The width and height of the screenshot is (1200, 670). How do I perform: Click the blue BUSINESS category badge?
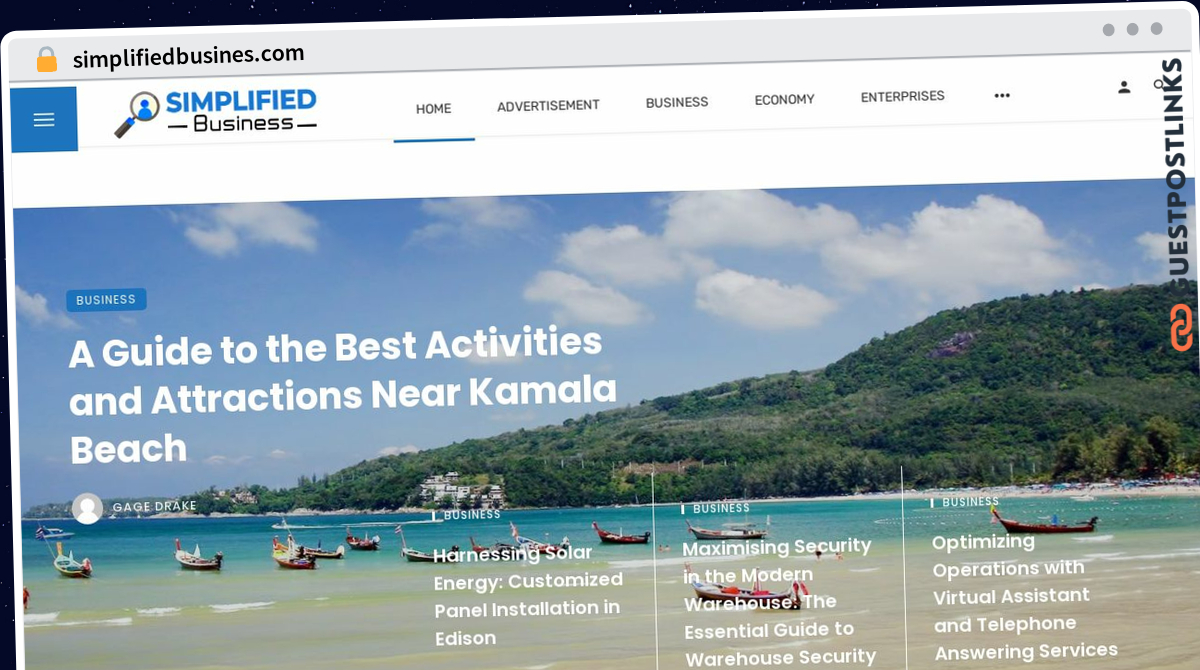click(x=106, y=299)
